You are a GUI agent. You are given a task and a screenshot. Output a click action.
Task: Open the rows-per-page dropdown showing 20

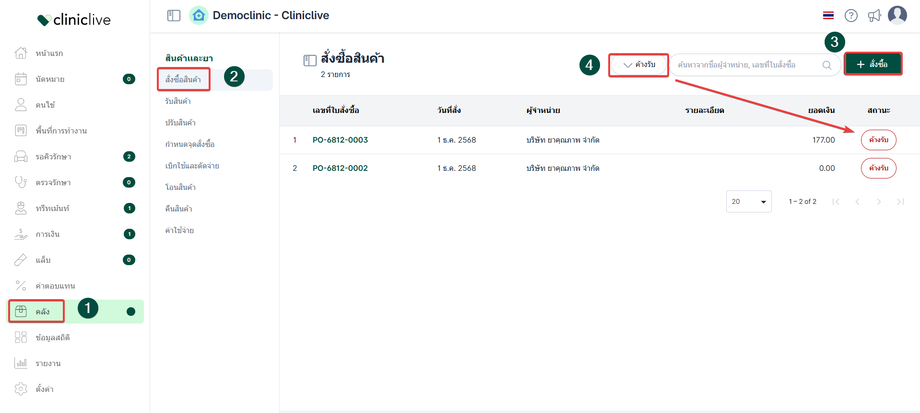(x=749, y=201)
